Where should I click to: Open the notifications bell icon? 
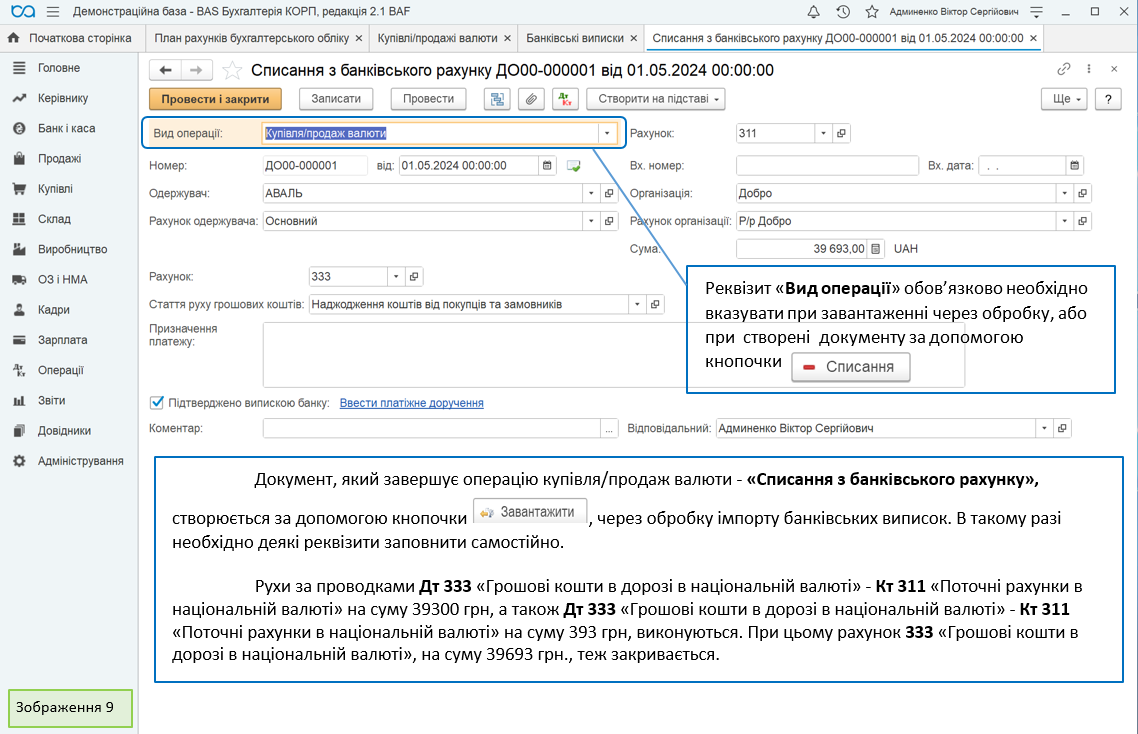(x=814, y=12)
